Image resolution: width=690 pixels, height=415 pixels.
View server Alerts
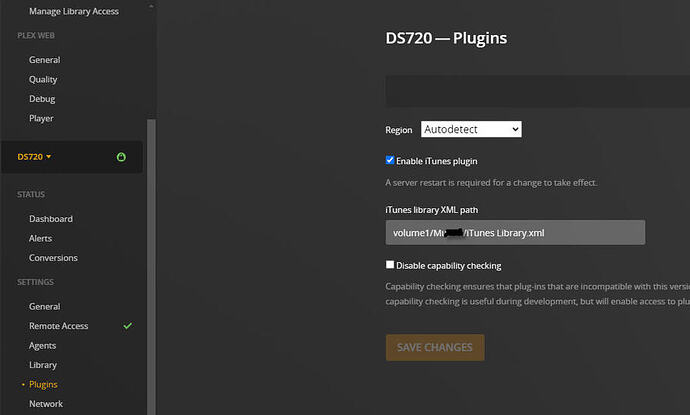coord(40,238)
